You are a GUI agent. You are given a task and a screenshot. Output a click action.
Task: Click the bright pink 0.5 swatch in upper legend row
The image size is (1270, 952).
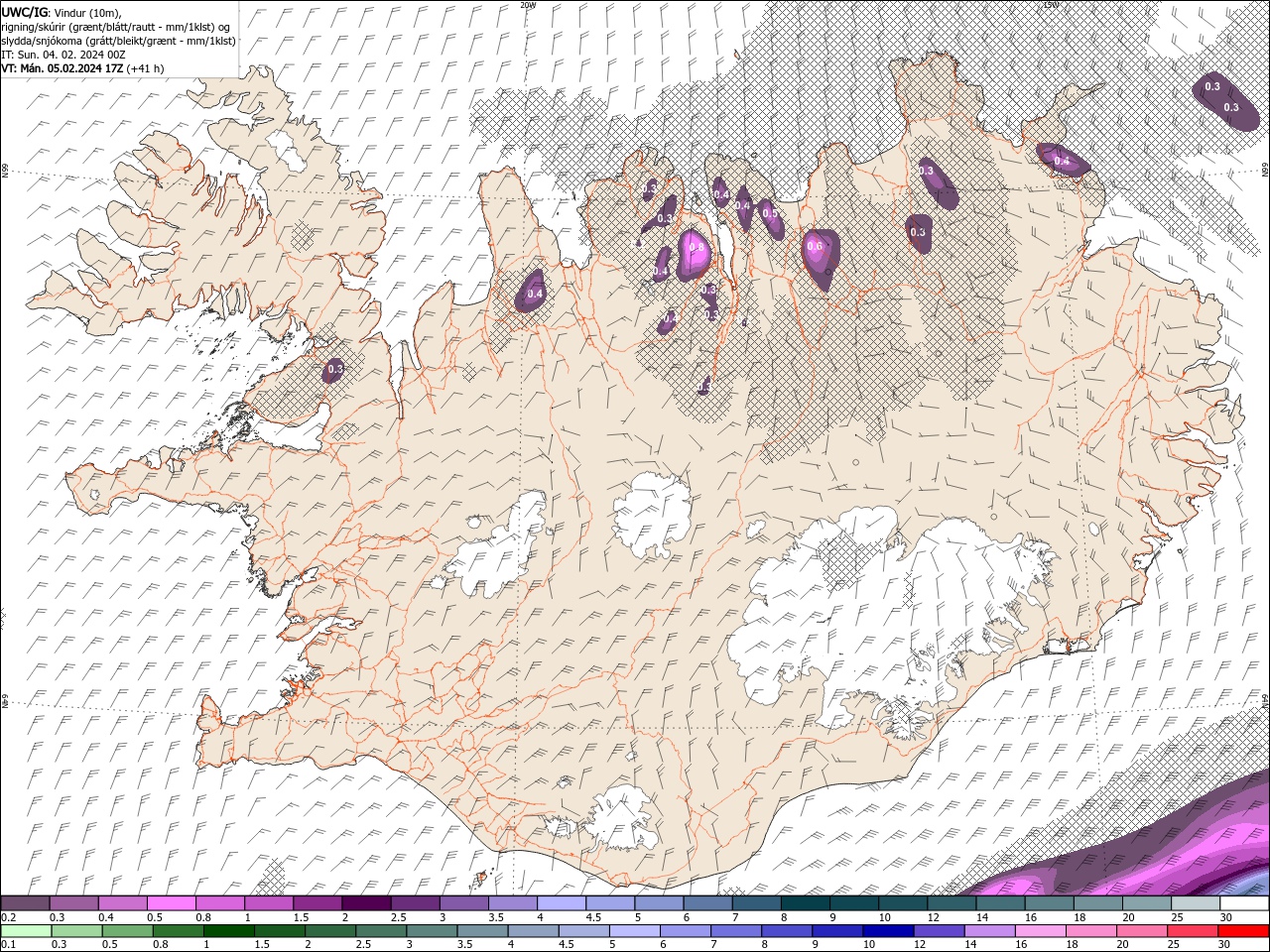172,903
